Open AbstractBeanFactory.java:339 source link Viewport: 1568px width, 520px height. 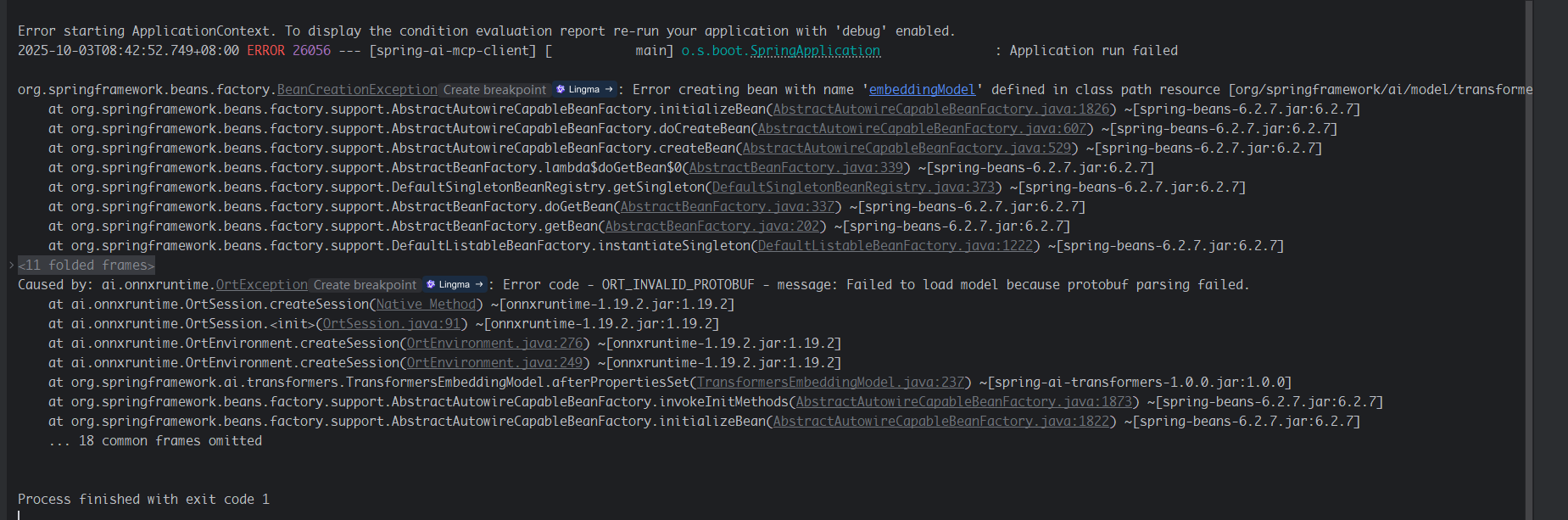[795, 168]
